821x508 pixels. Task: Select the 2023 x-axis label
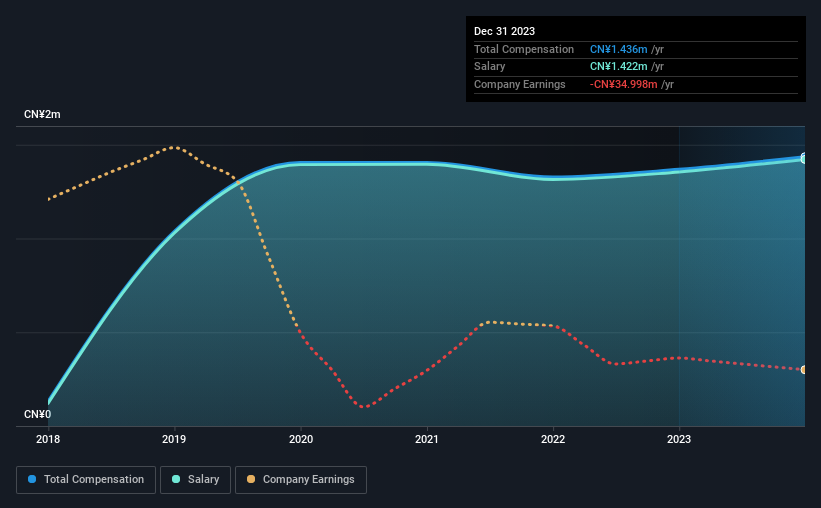click(679, 439)
